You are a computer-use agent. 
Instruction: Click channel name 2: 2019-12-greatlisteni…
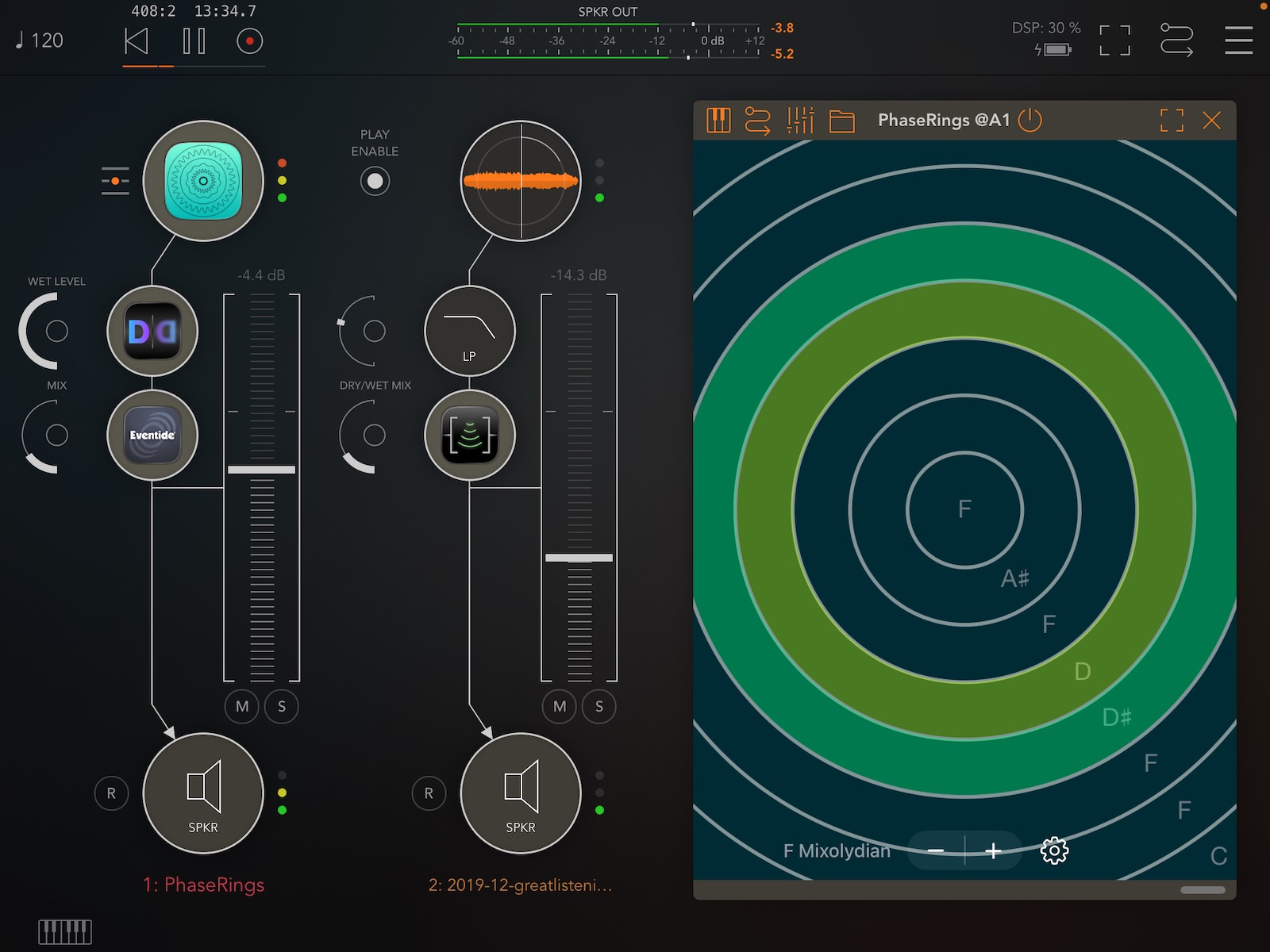coord(521,885)
